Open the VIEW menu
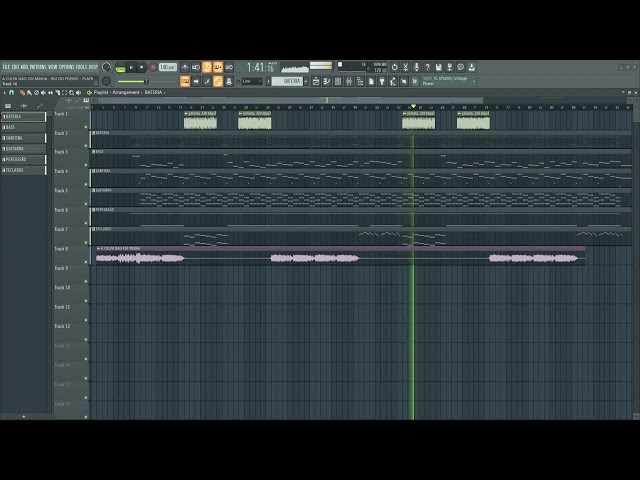The width and height of the screenshot is (640, 480). click(x=53, y=67)
